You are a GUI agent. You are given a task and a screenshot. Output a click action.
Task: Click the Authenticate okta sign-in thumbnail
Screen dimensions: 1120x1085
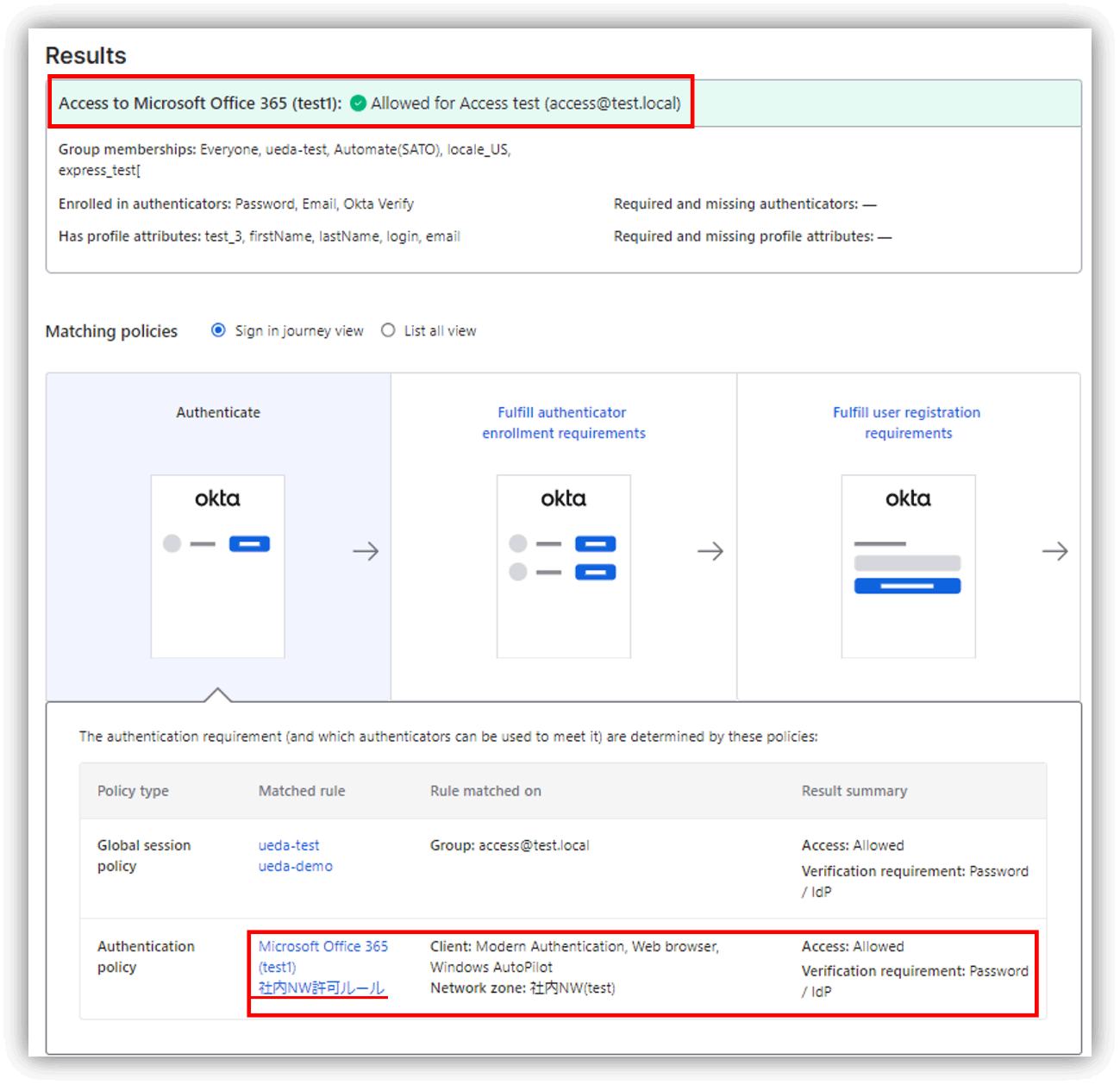click(218, 567)
